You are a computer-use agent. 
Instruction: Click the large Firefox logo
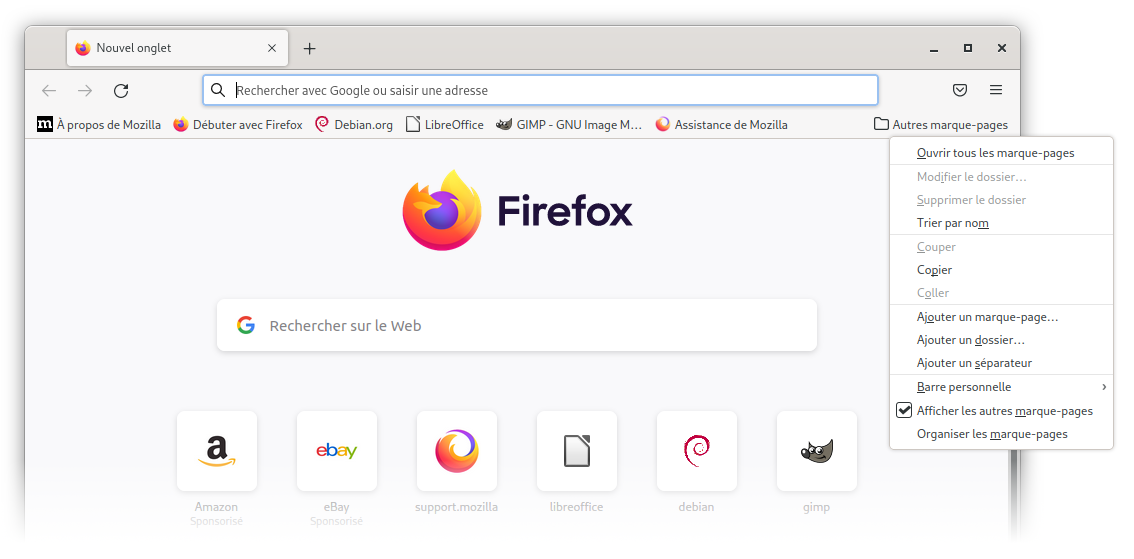[443, 210]
